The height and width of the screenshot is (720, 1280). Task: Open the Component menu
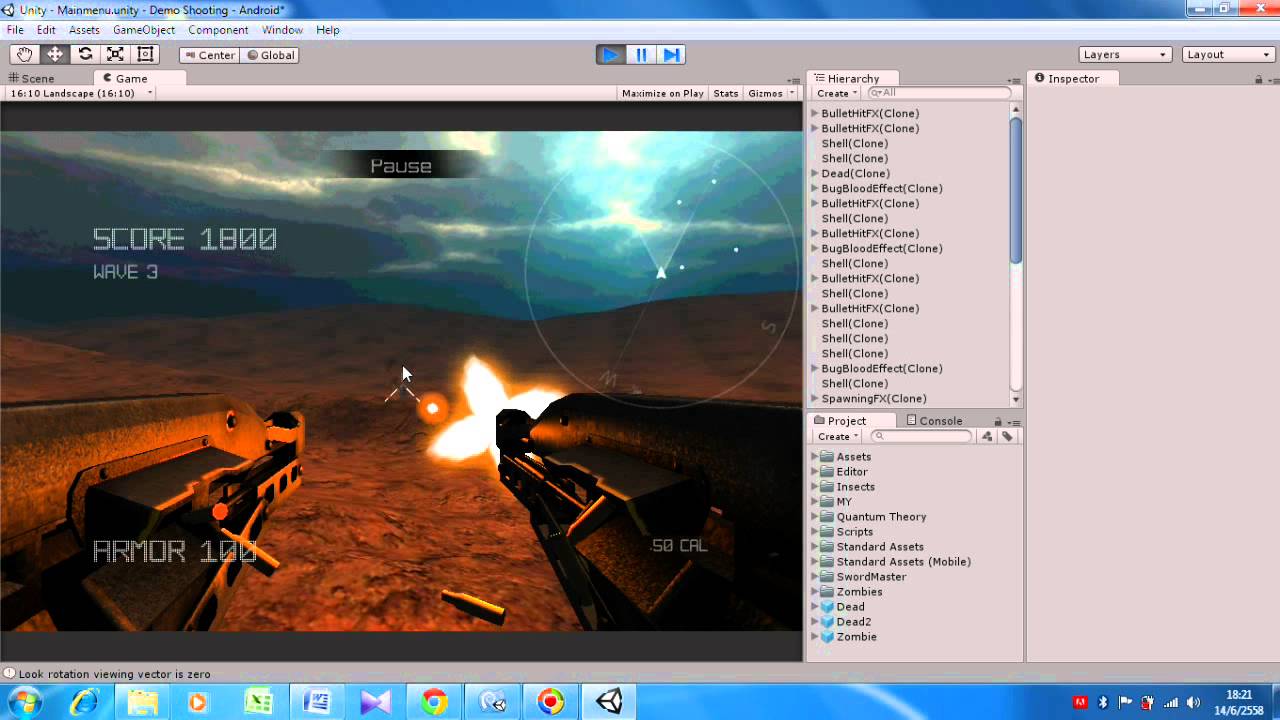tap(218, 30)
